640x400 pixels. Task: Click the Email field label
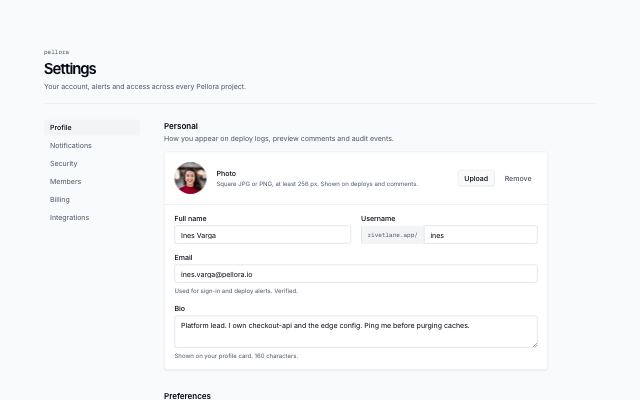(x=183, y=258)
